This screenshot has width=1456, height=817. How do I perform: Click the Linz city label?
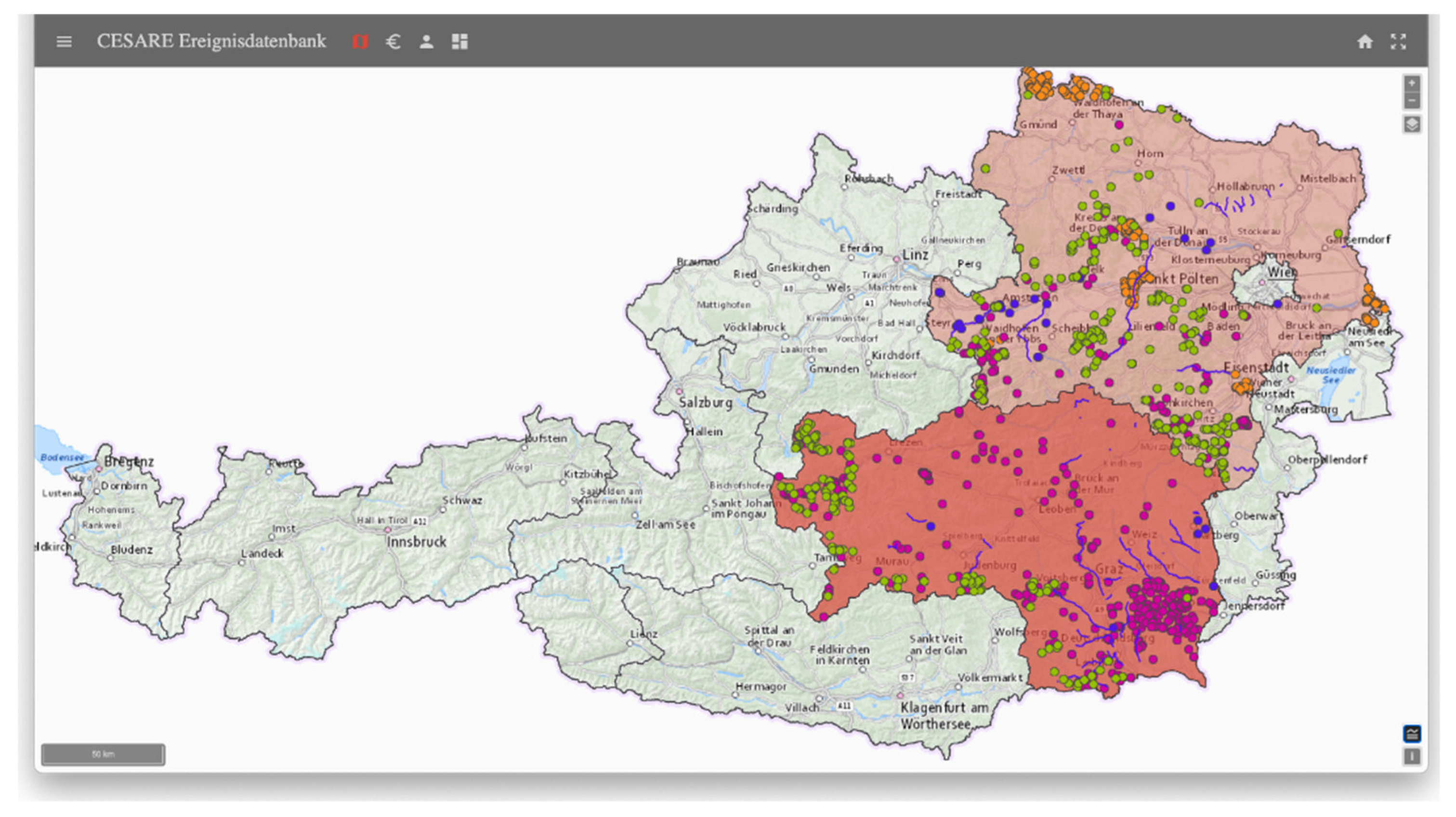coord(915,255)
